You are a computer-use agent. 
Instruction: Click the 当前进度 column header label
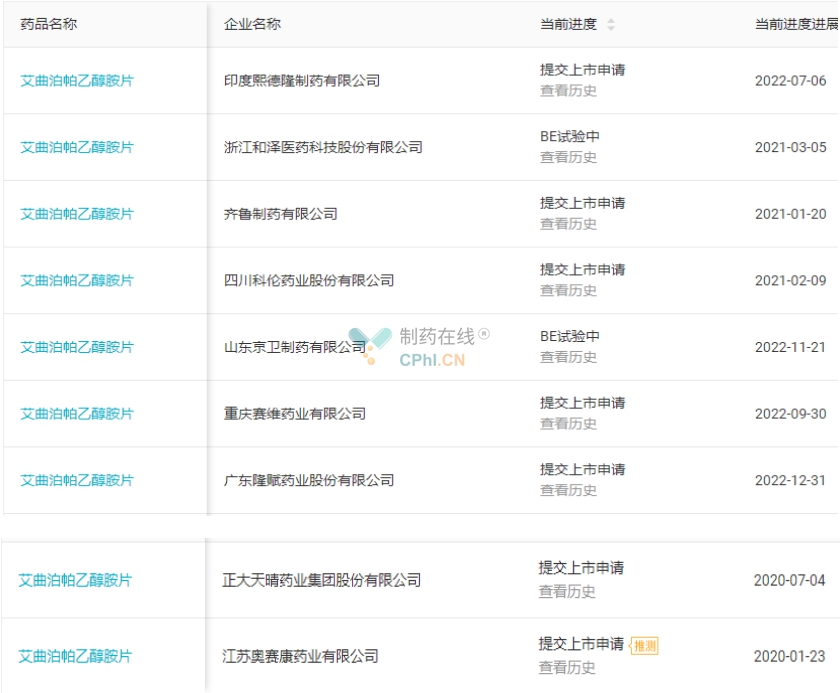pos(568,24)
